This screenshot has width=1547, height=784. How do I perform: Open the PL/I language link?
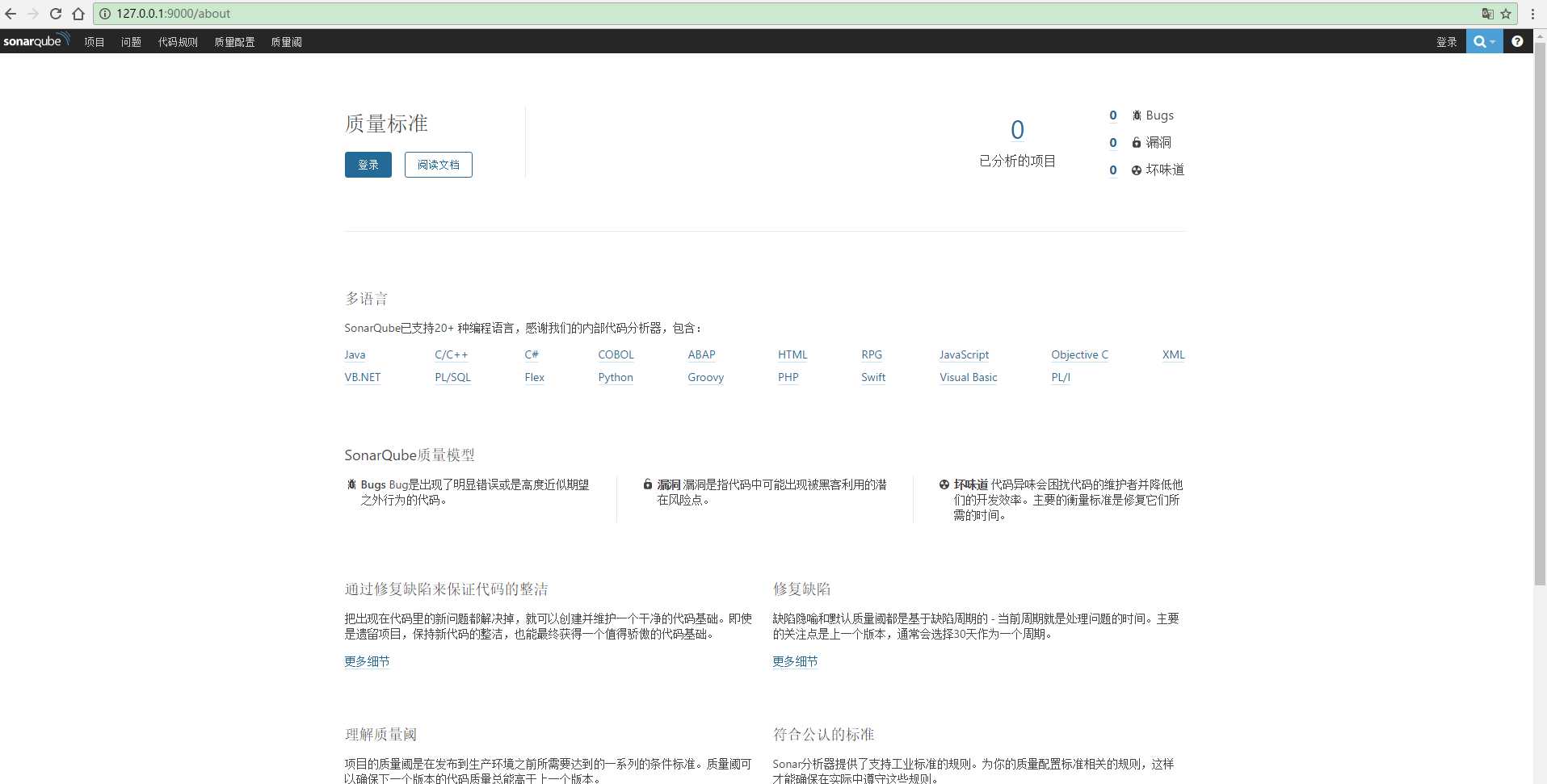[x=1061, y=377]
